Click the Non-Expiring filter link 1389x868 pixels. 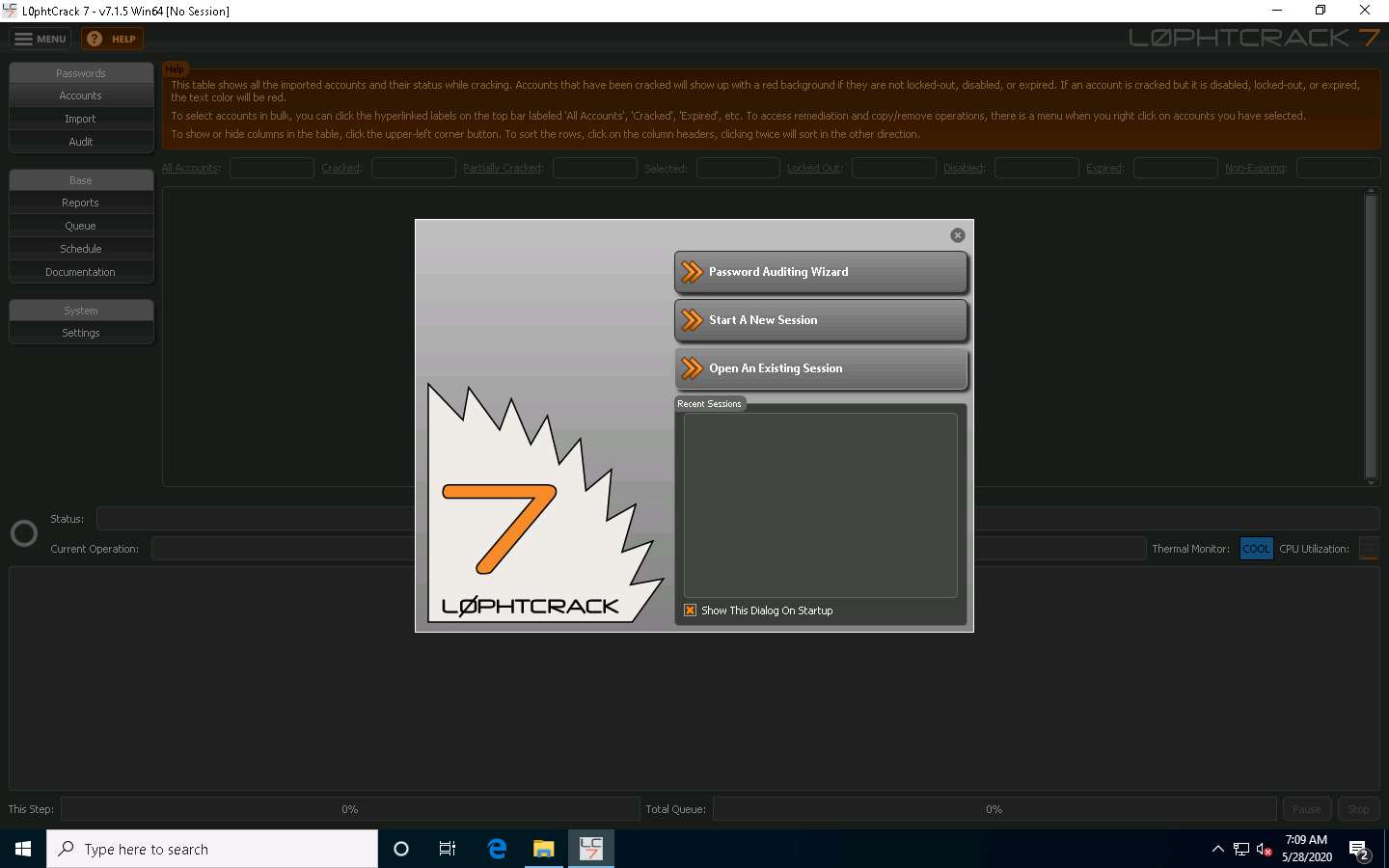click(1256, 168)
